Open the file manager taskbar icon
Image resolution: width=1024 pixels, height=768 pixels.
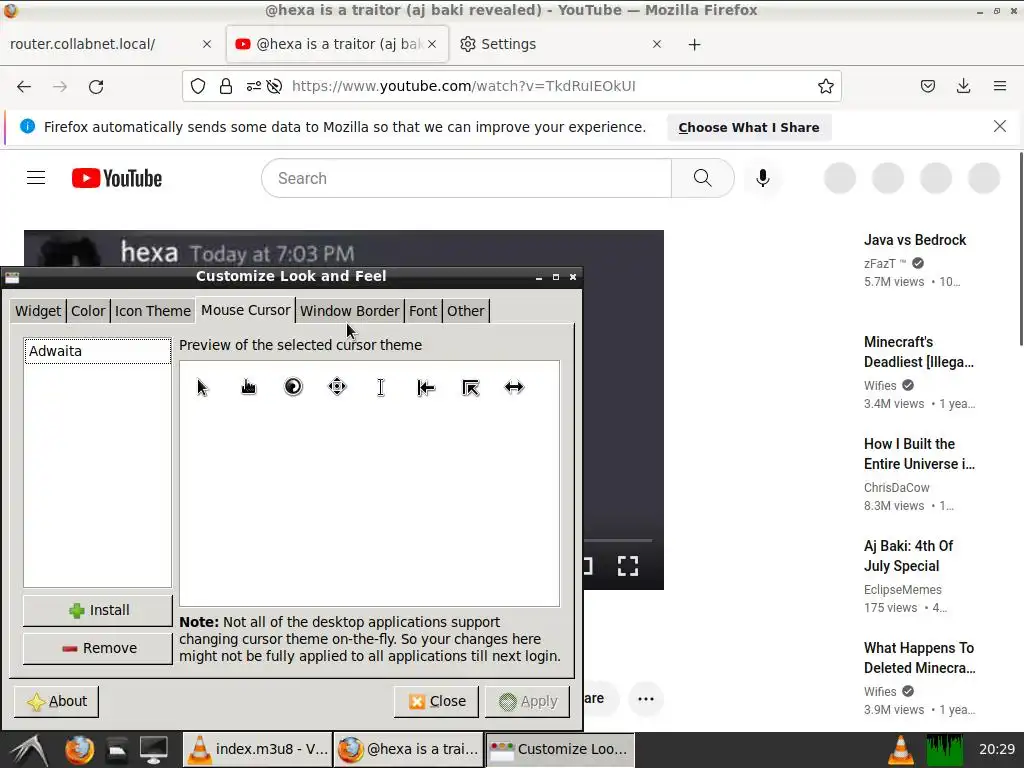[117, 750]
